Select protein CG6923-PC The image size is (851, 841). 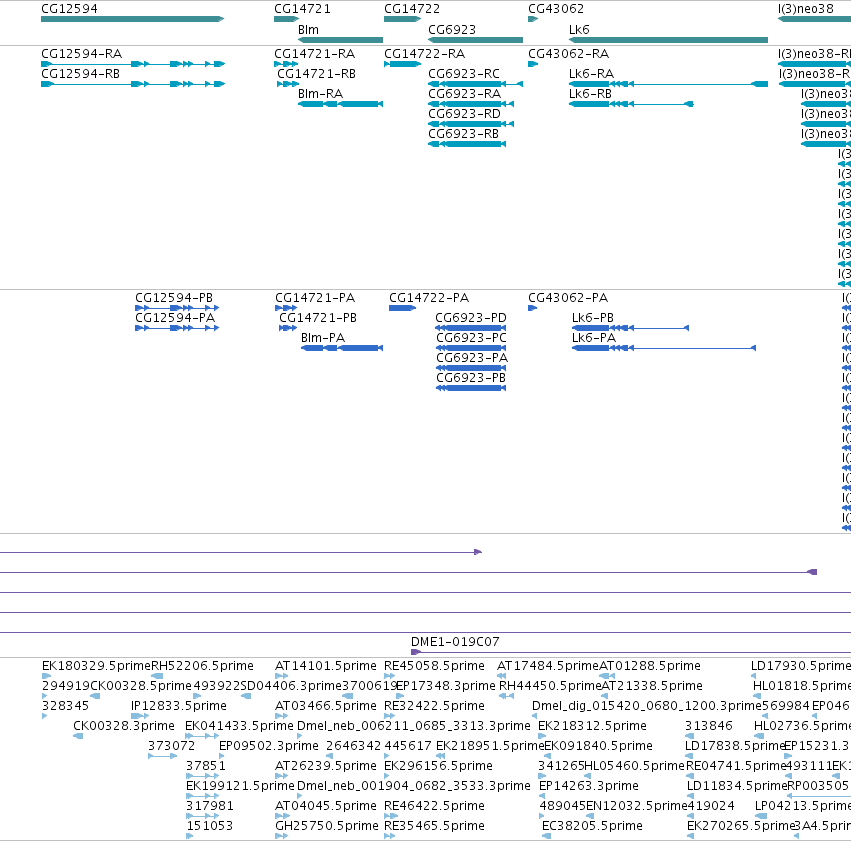pyautogui.click(x=471, y=338)
